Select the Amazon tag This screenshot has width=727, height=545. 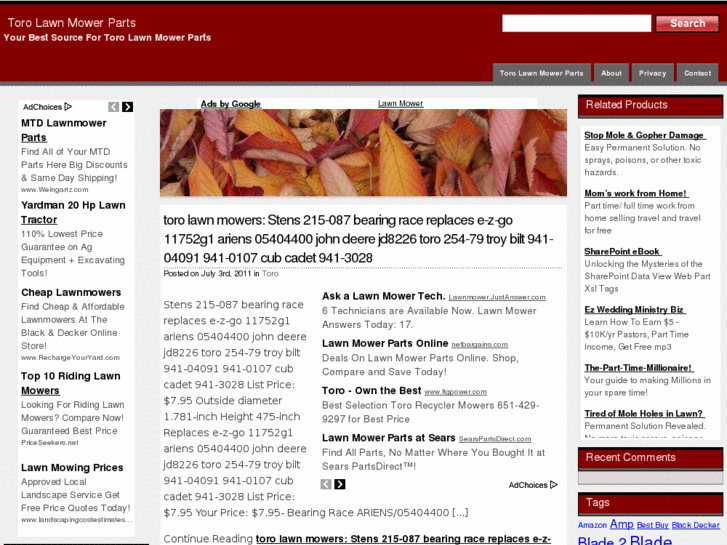[592, 526]
